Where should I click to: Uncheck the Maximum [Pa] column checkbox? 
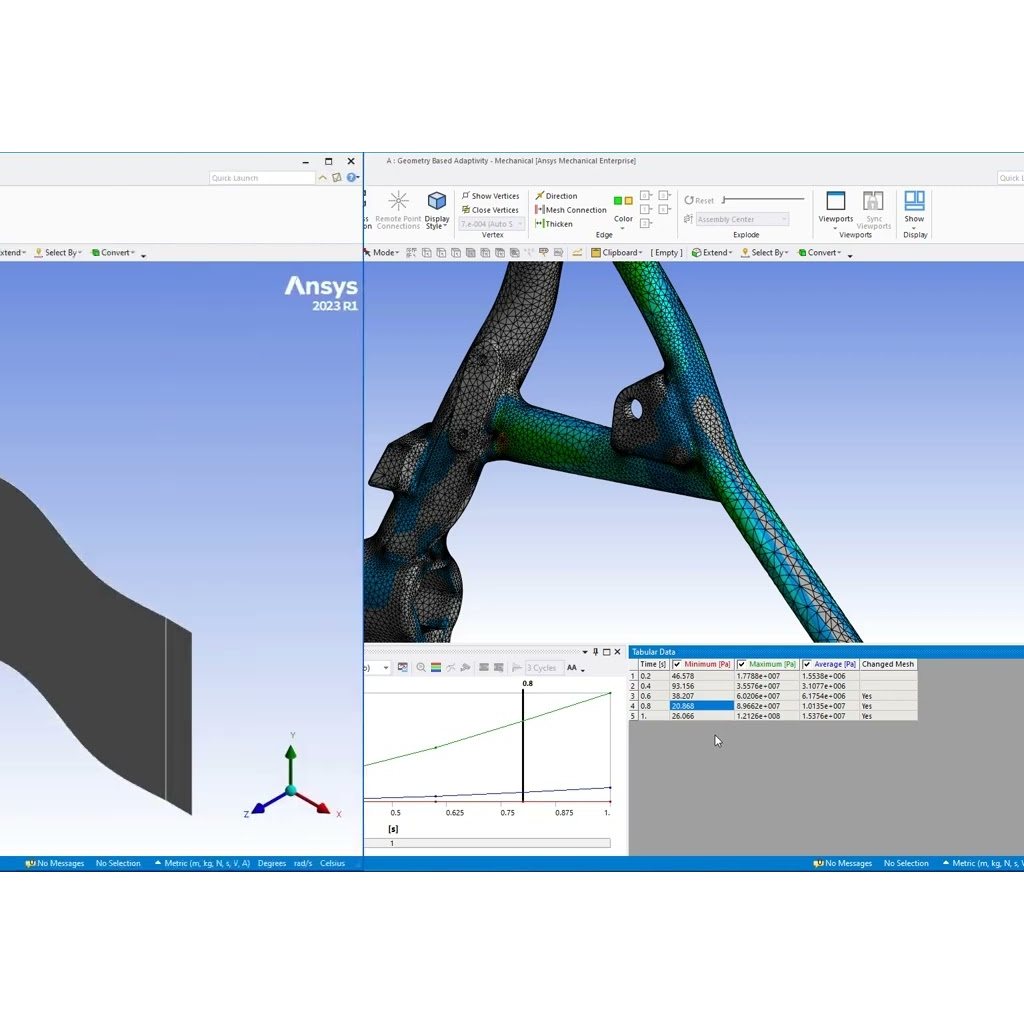point(742,664)
